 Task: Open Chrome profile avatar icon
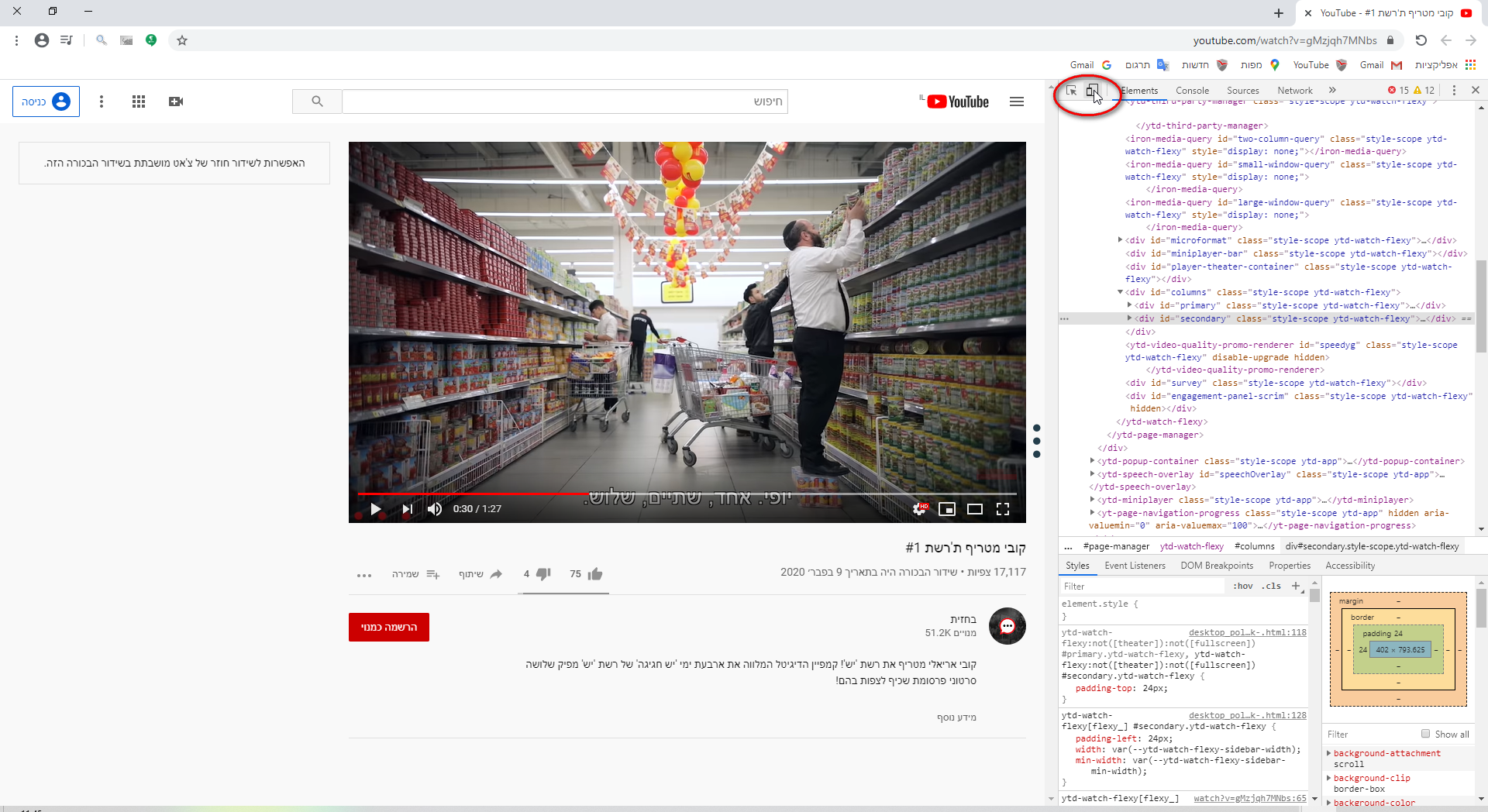coord(42,40)
